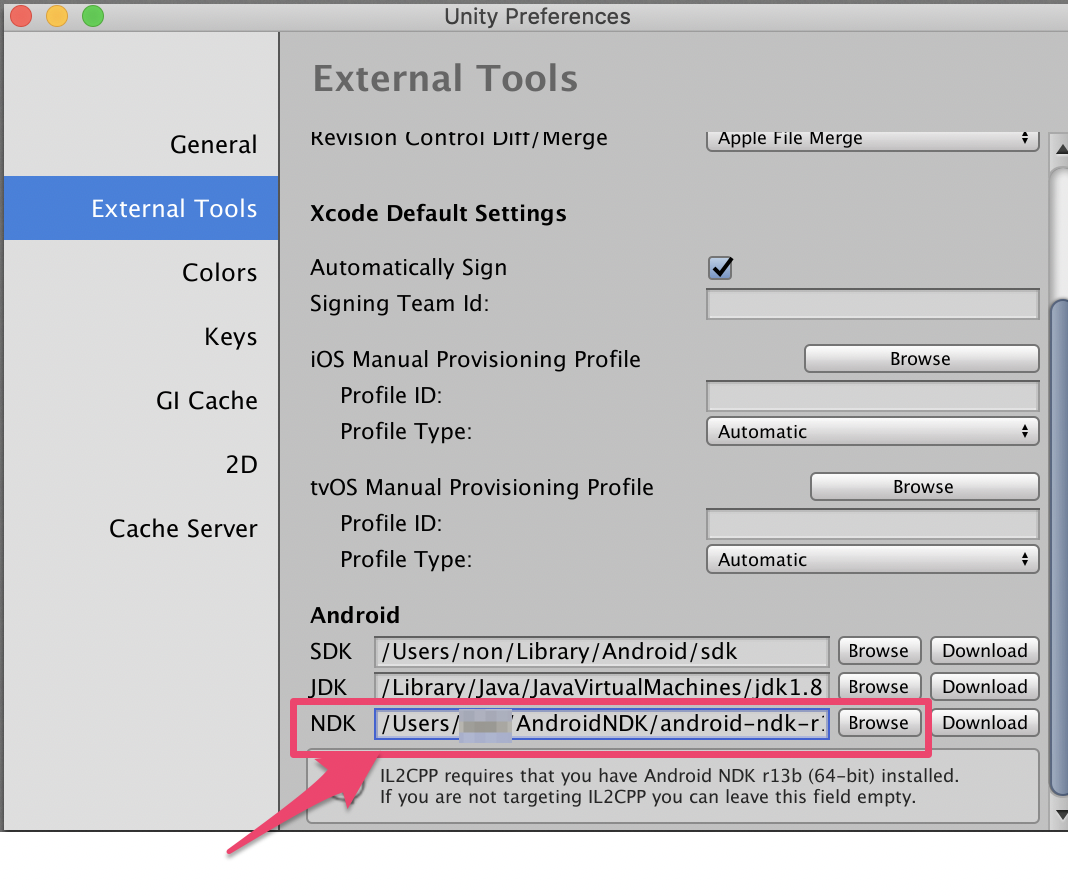
Task: Download the JDK
Action: [985, 687]
